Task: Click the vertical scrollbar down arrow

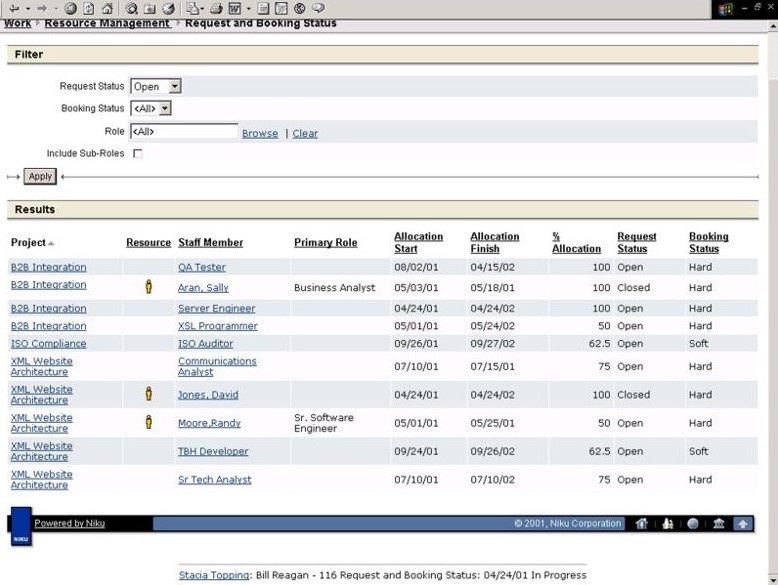Action: point(773,579)
